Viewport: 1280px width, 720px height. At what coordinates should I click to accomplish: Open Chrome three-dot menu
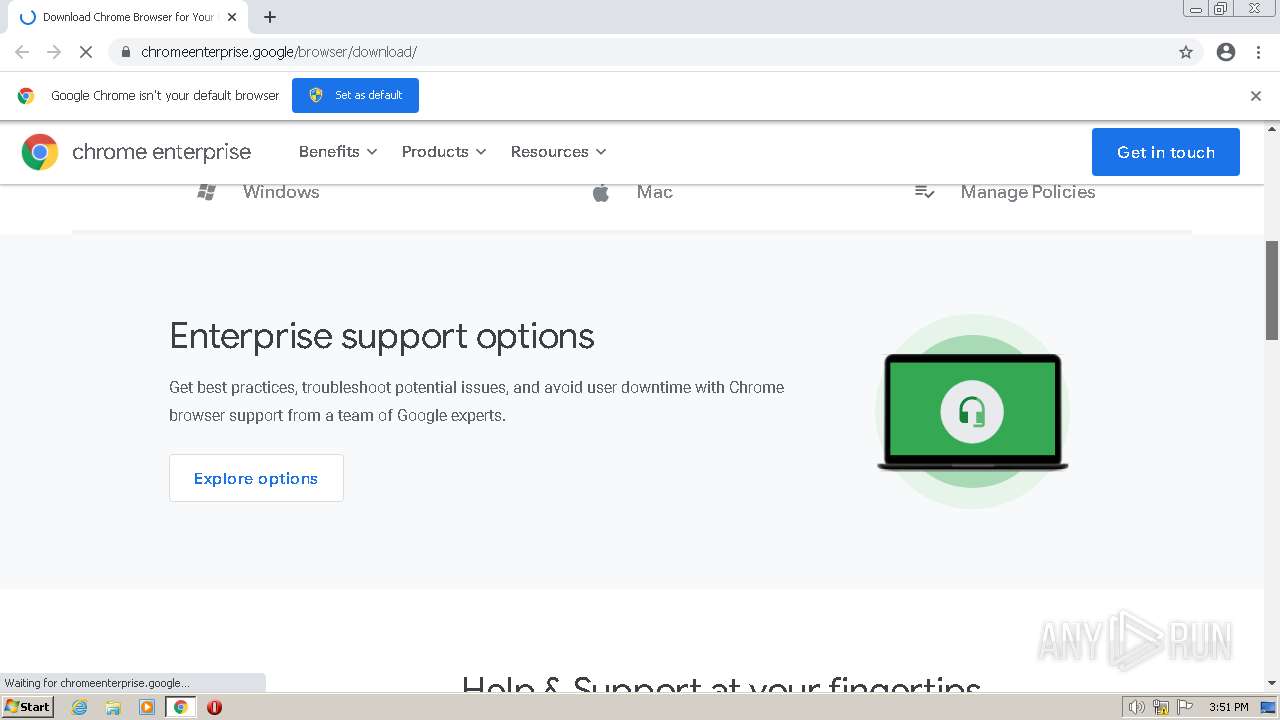click(1259, 52)
